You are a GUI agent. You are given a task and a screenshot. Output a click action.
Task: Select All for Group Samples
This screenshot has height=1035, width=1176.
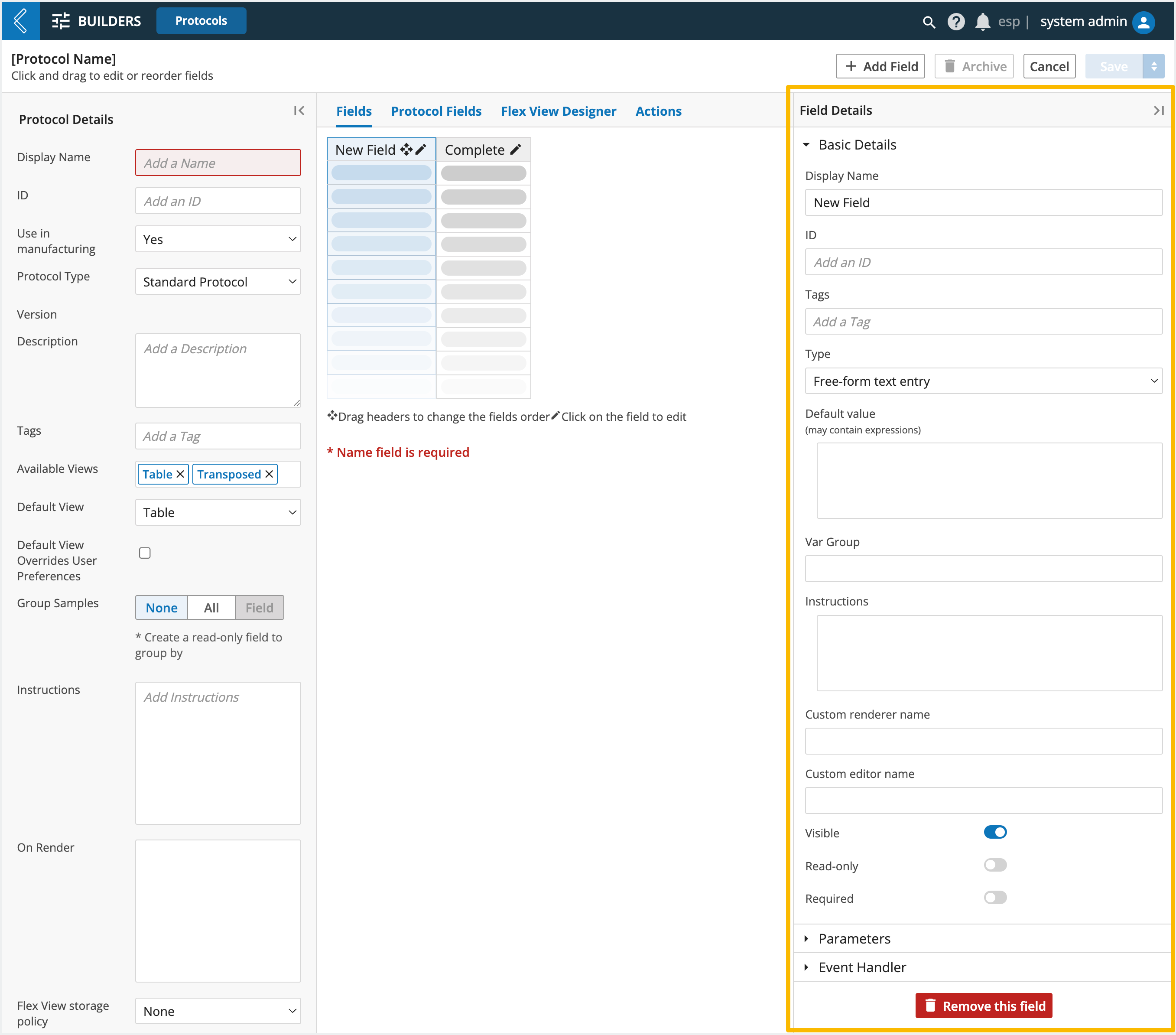[211, 607]
